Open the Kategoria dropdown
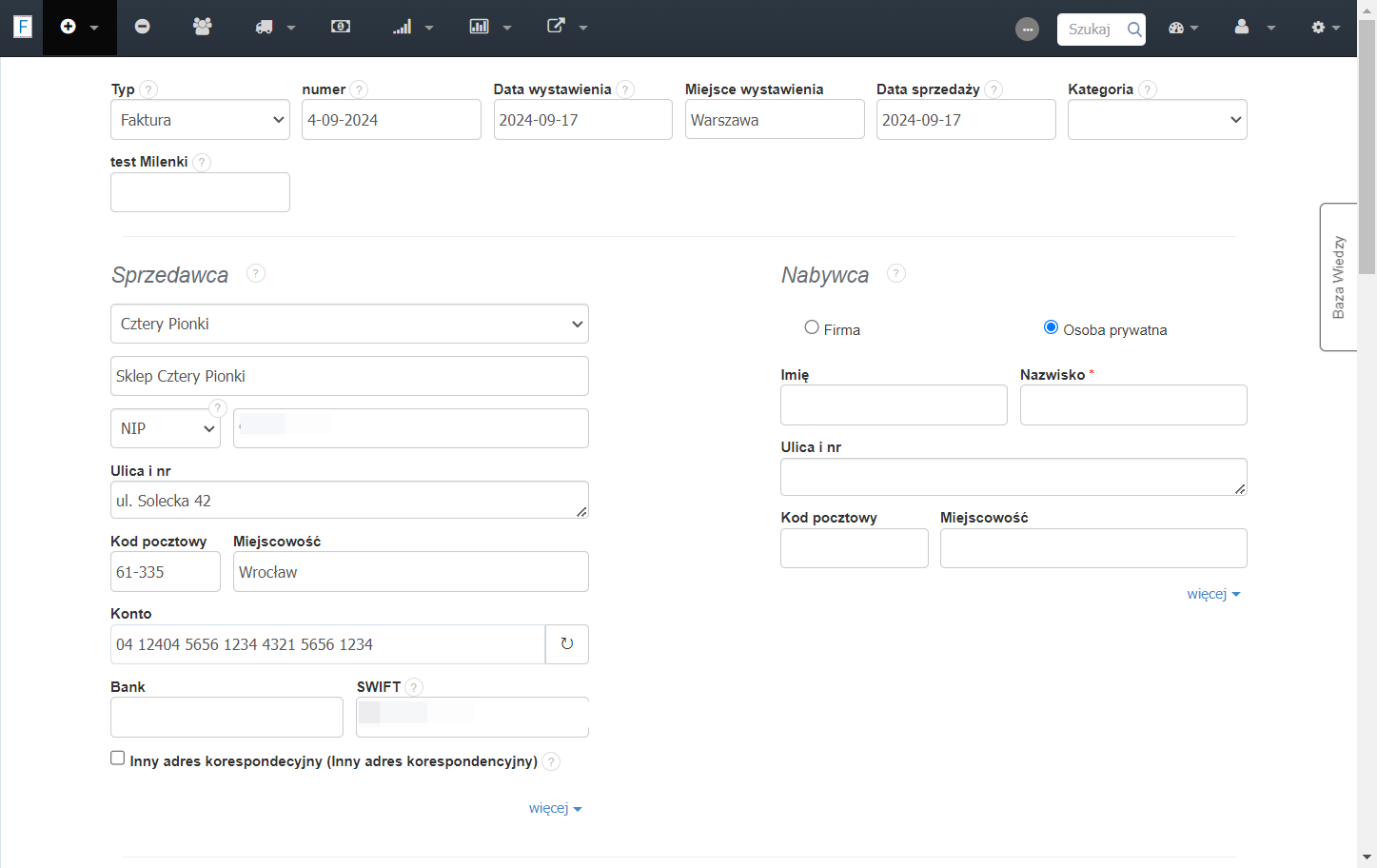This screenshot has width=1377, height=868. 1157,120
